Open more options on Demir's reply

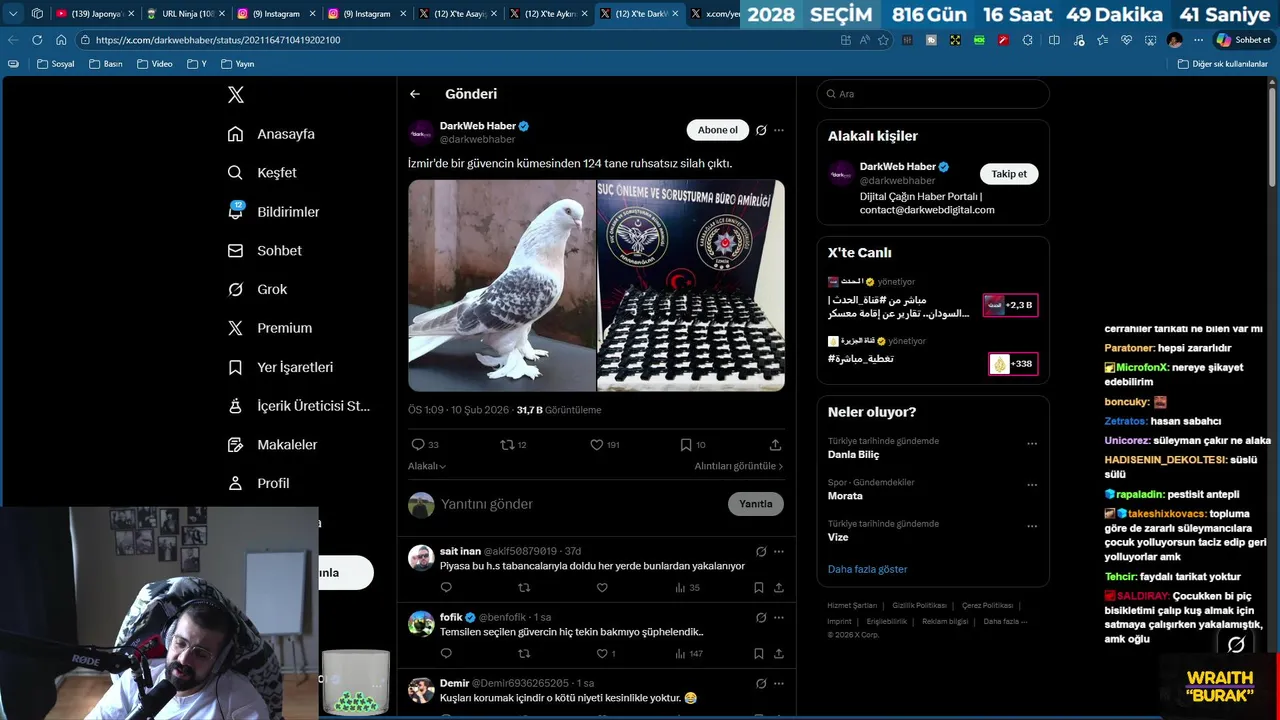pos(779,683)
